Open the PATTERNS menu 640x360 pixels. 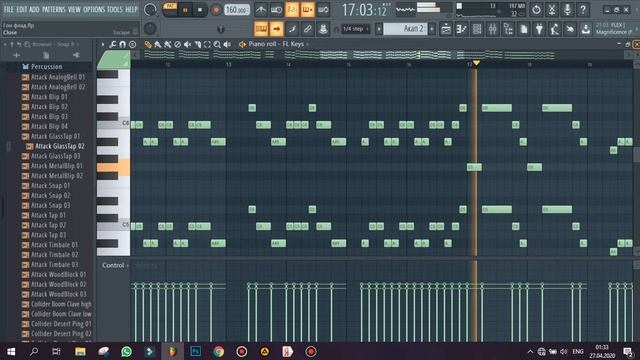tap(53, 9)
